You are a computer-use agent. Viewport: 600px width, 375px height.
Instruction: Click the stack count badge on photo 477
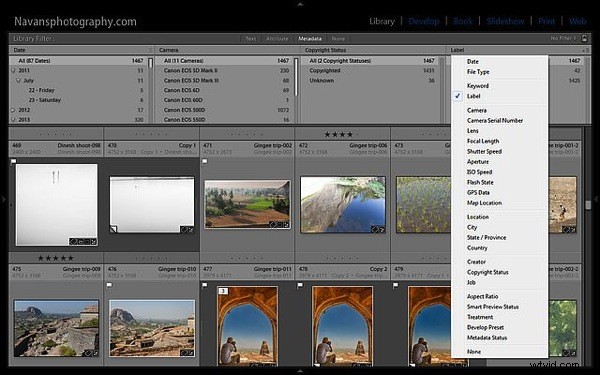[x=223, y=291]
